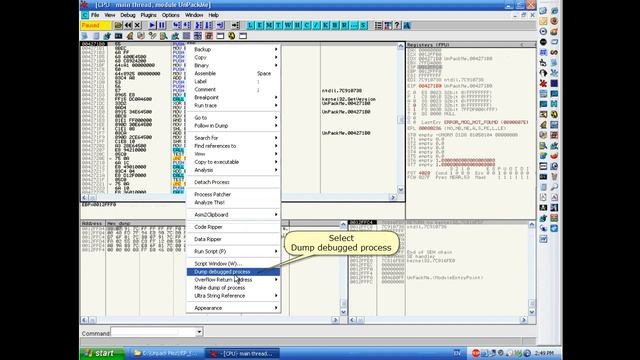This screenshot has width=640, height=360.
Task: Click the Trace over toolbar icon
Action: pos(209,25)
